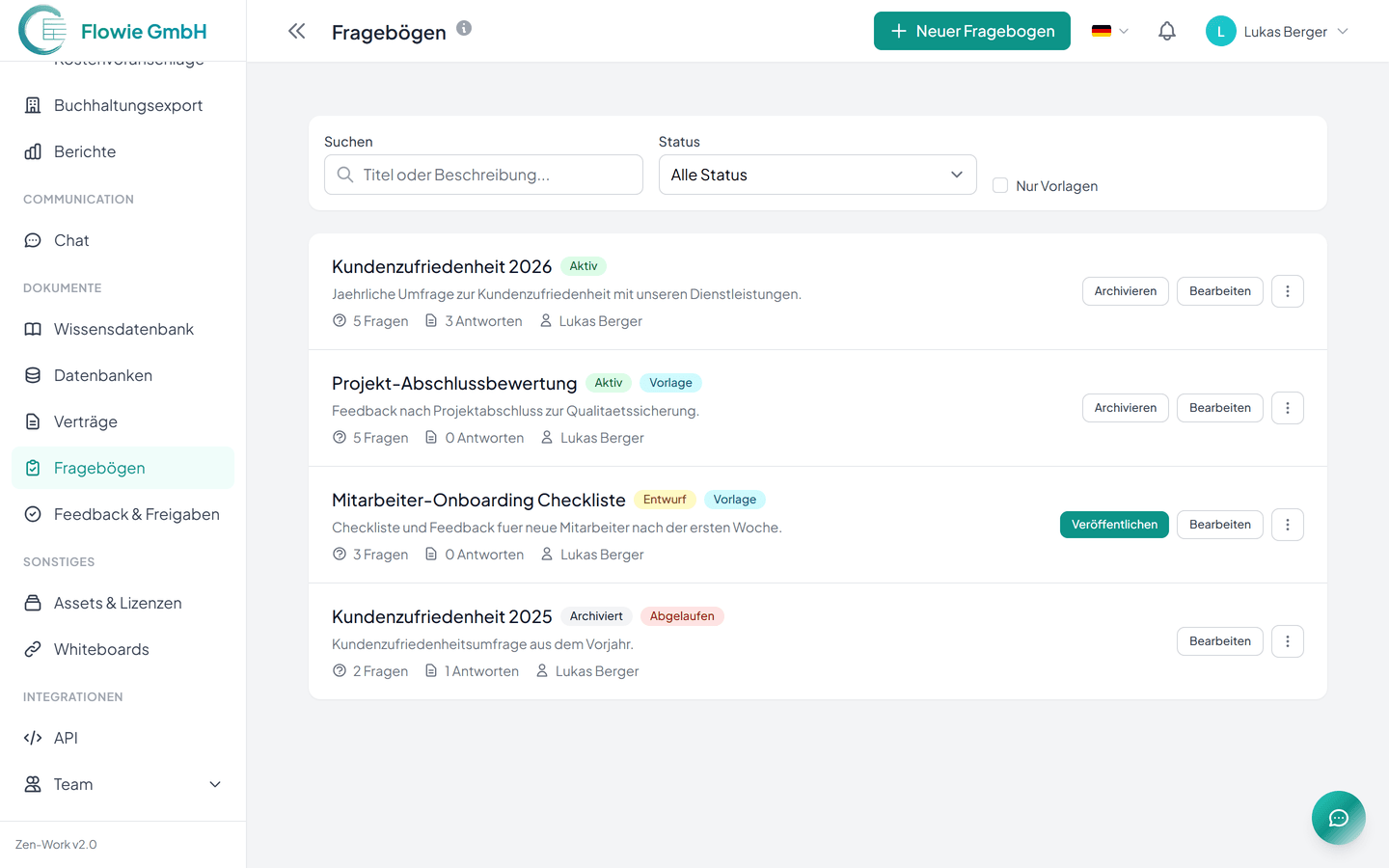Viewport: 1389px width, 868px height.
Task: Open Datenbanken via its database icon
Action: pyautogui.click(x=33, y=375)
